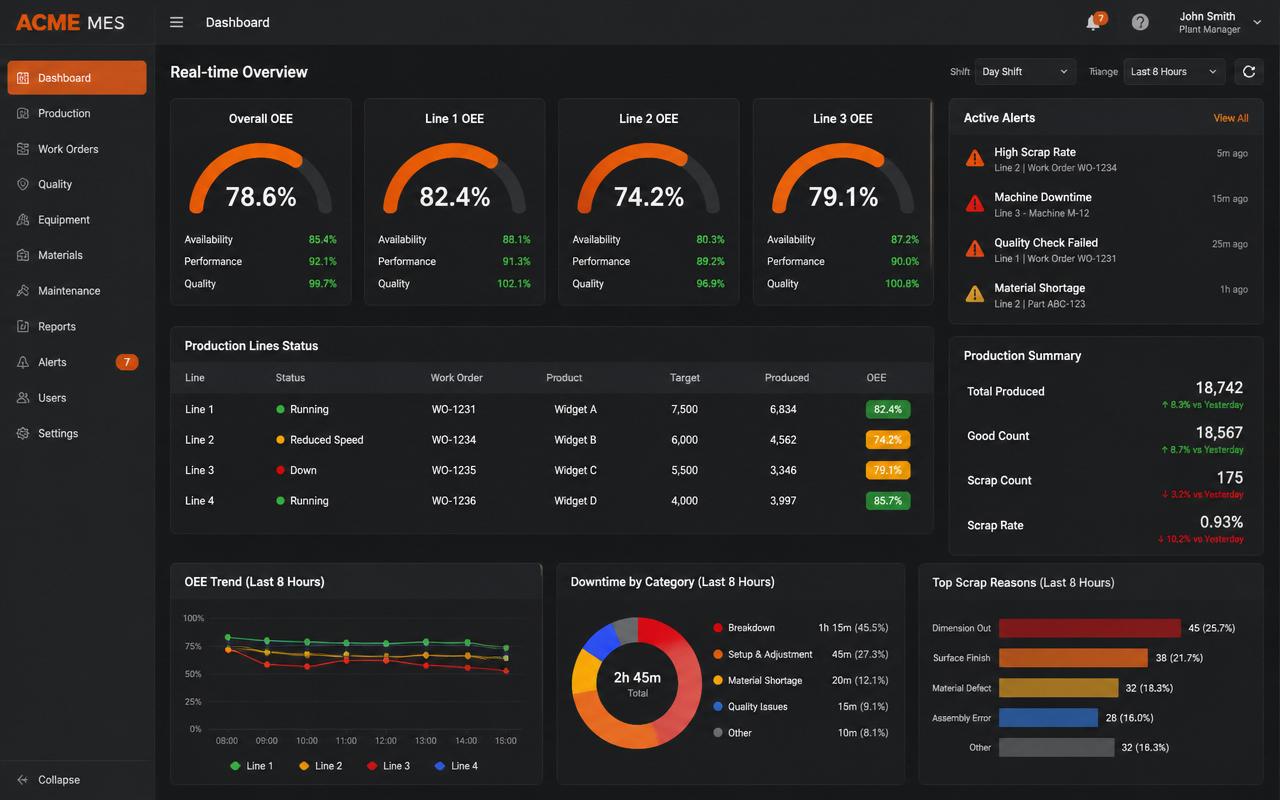Viewport: 1280px width, 800px height.
Task: Toggle Line 3 legend in OEE Trend
Action: click(388, 766)
